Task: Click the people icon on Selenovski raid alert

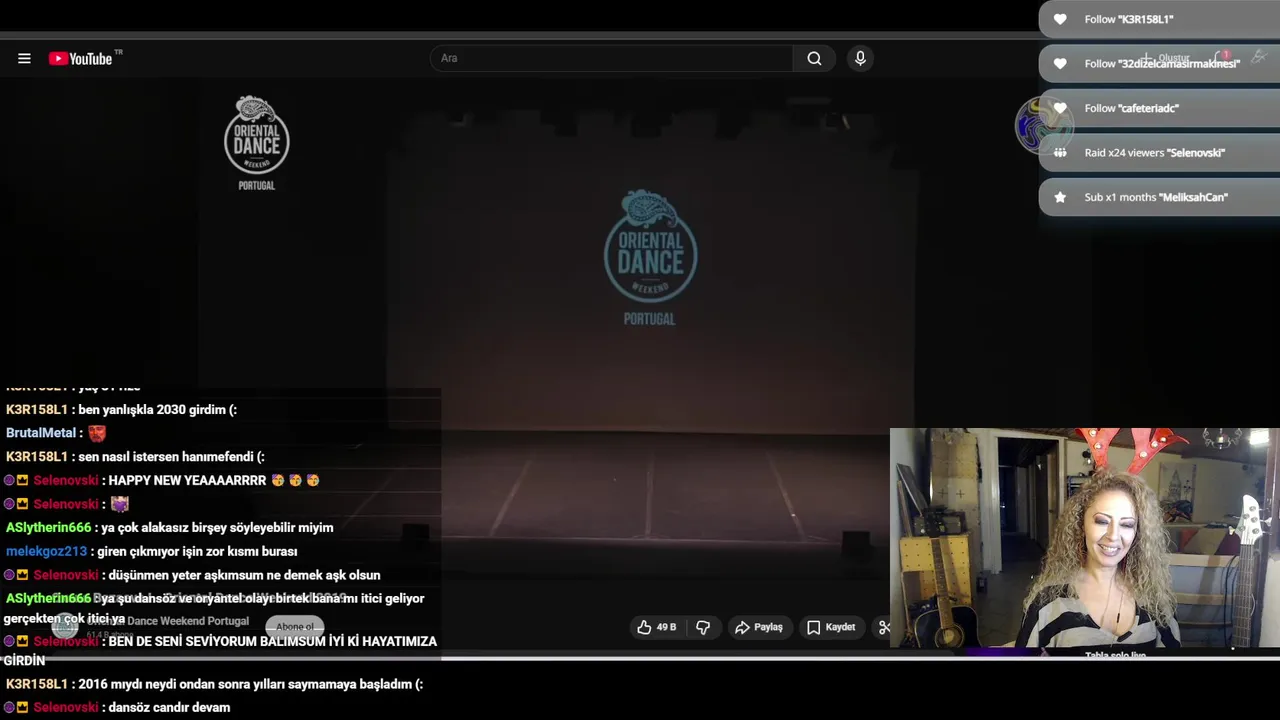Action: pos(1060,152)
